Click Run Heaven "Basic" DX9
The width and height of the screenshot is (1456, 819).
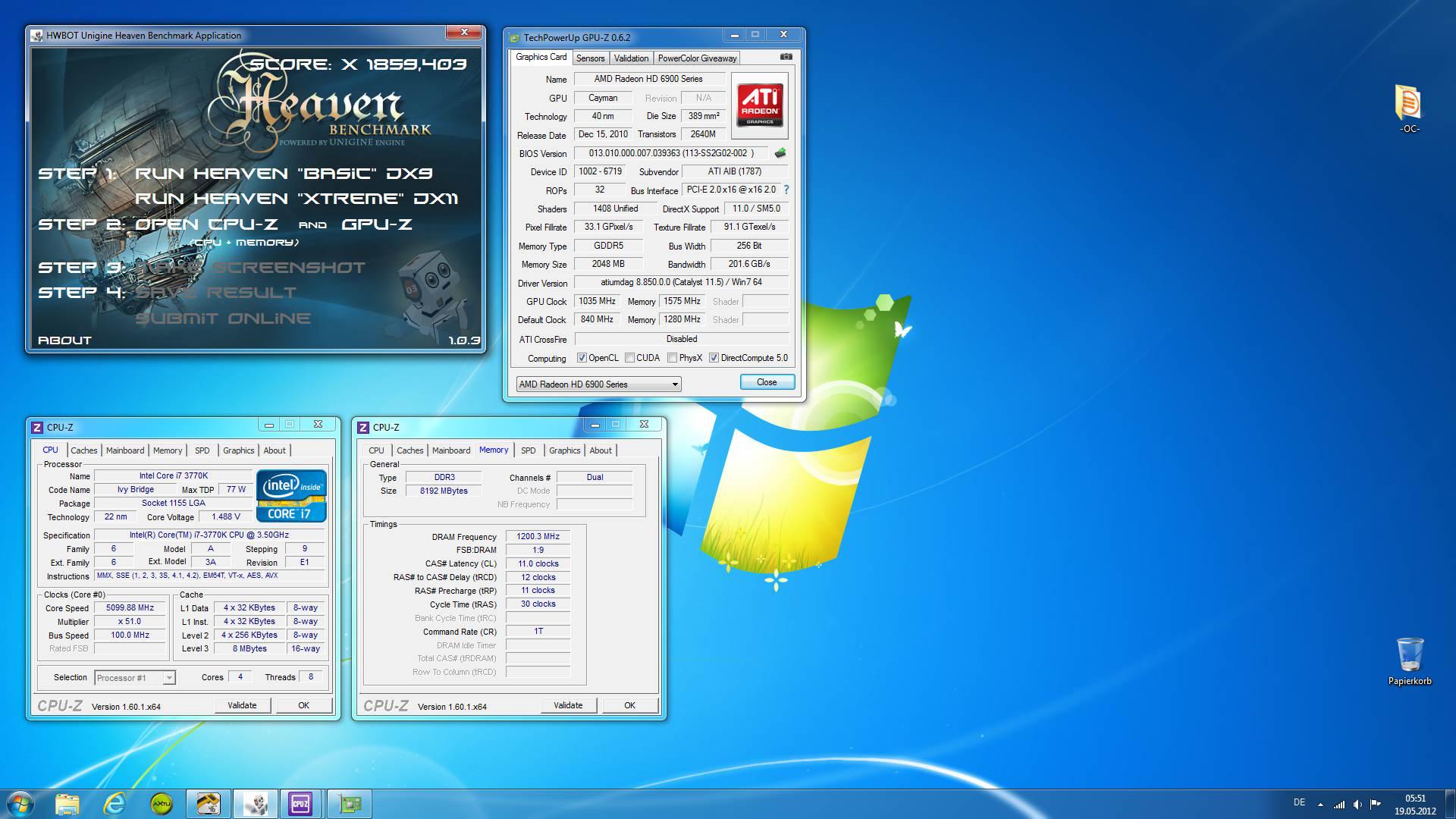coord(284,174)
